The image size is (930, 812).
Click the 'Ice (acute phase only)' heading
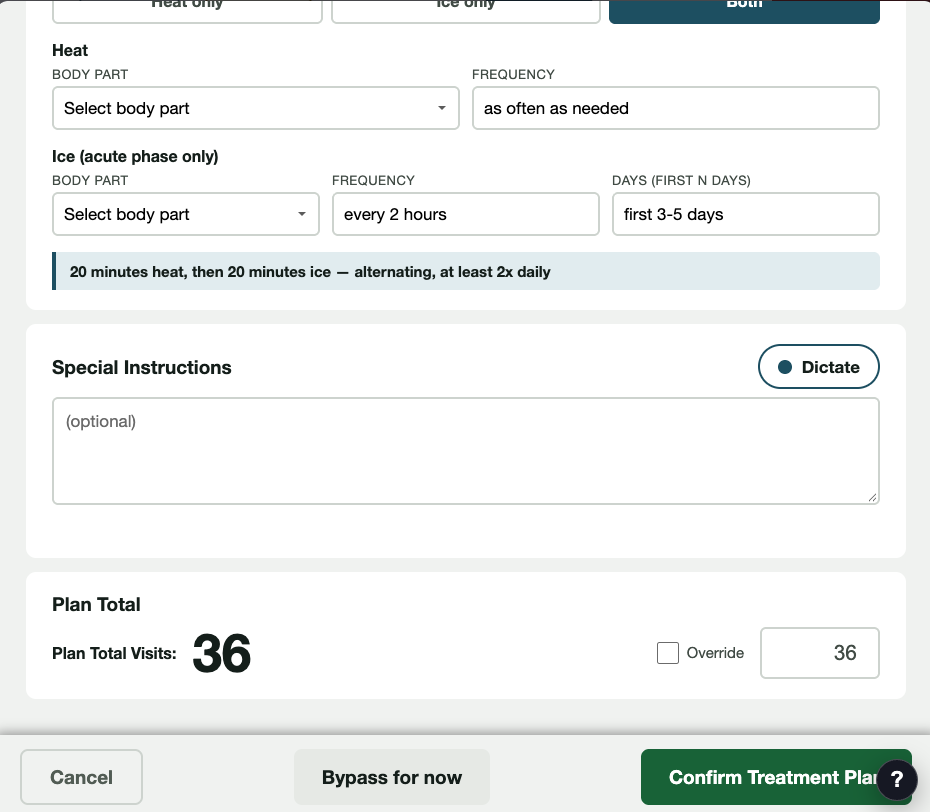135,157
